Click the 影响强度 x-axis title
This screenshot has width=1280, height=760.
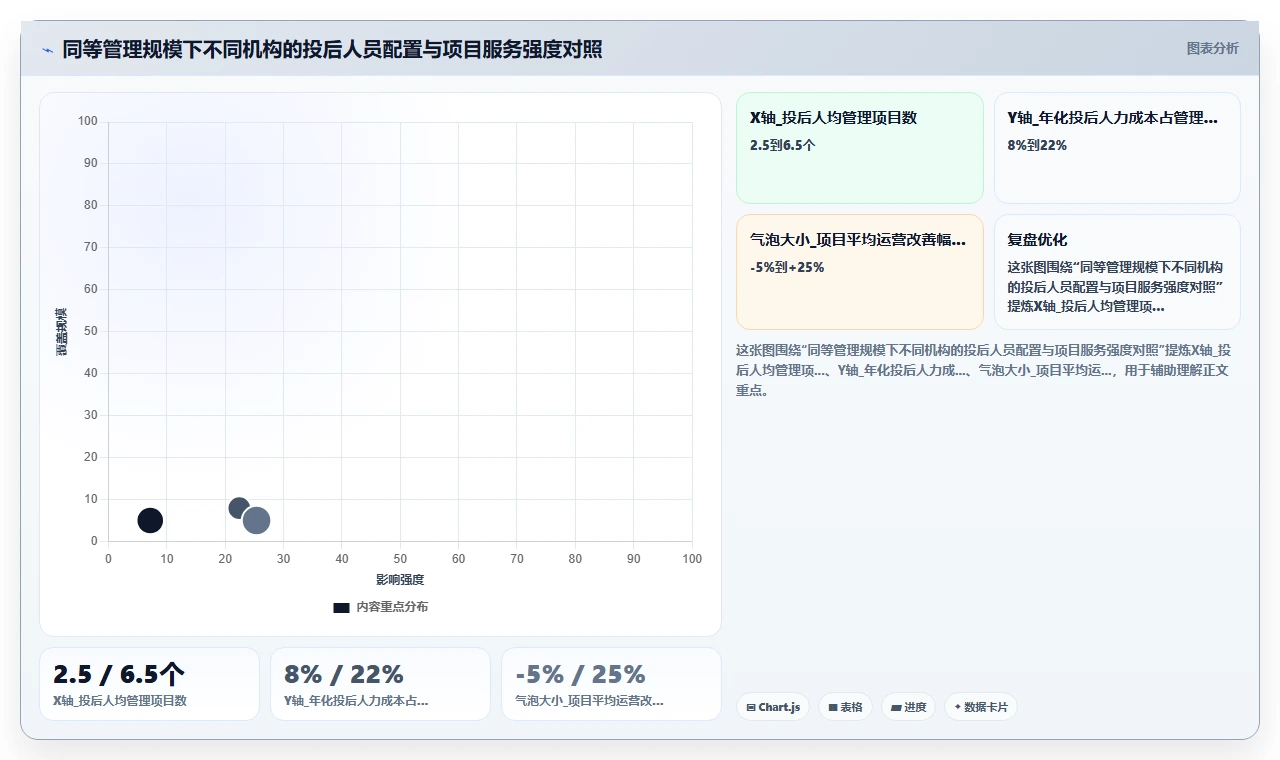(400, 580)
